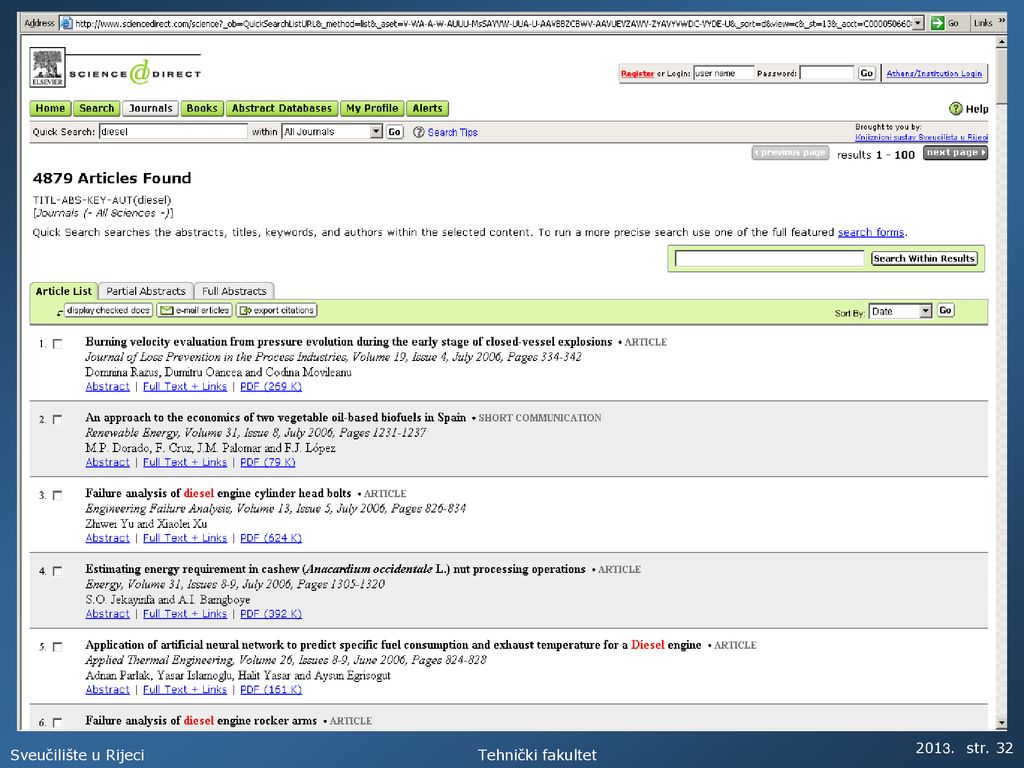This screenshot has width=1024, height=768.
Task: Click the display checked docs button
Action: tap(108, 310)
